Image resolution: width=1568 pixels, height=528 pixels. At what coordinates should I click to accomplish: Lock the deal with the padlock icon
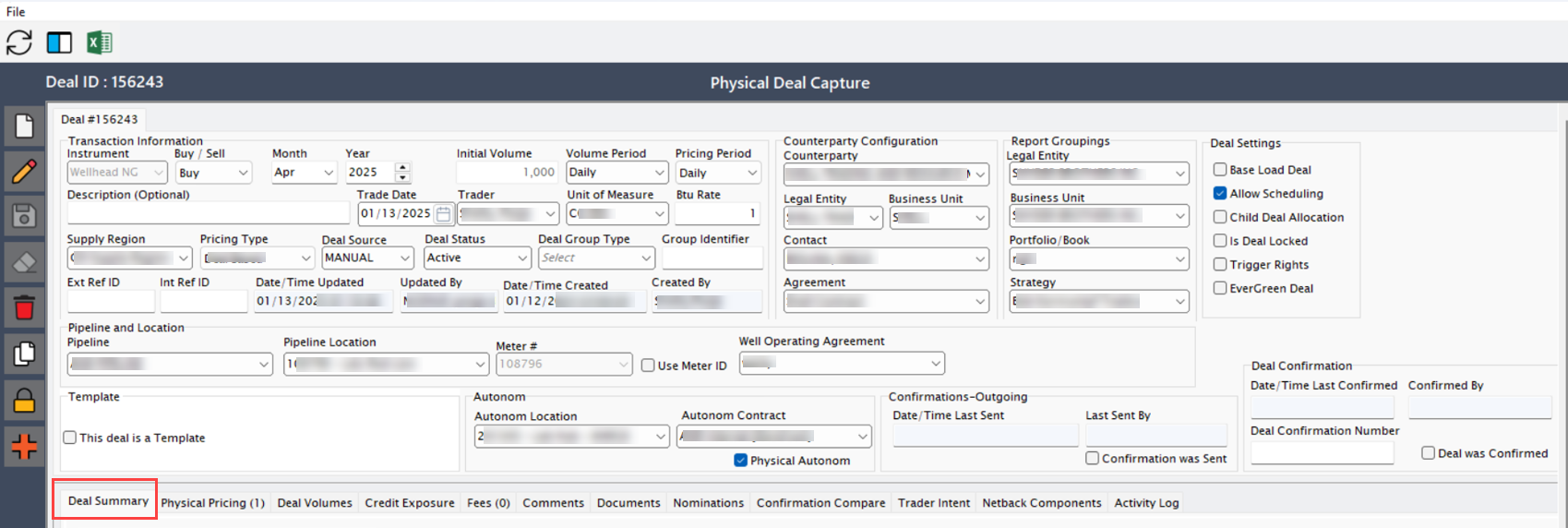[x=24, y=401]
